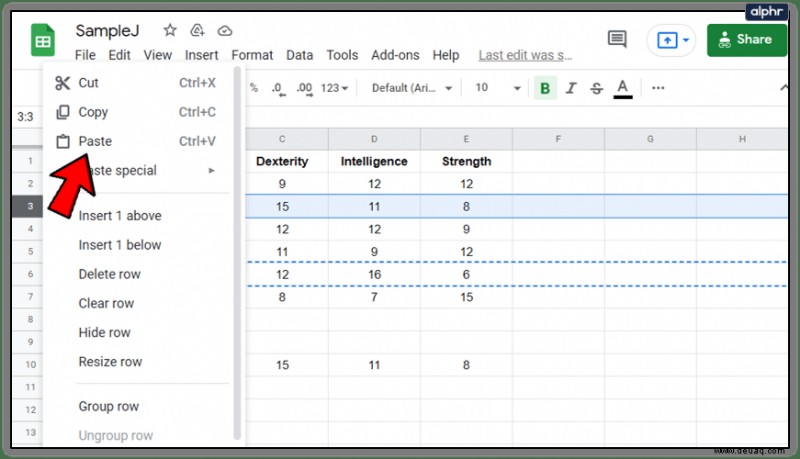This screenshot has width=800, height=459.
Task: Open the Last edit history link
Action: (x=525, y=55)
